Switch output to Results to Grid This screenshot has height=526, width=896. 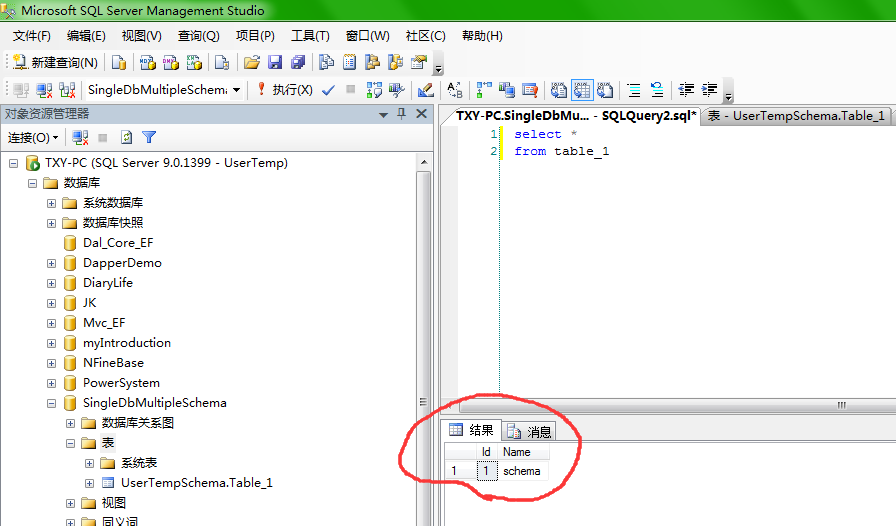tap(582, 90)
